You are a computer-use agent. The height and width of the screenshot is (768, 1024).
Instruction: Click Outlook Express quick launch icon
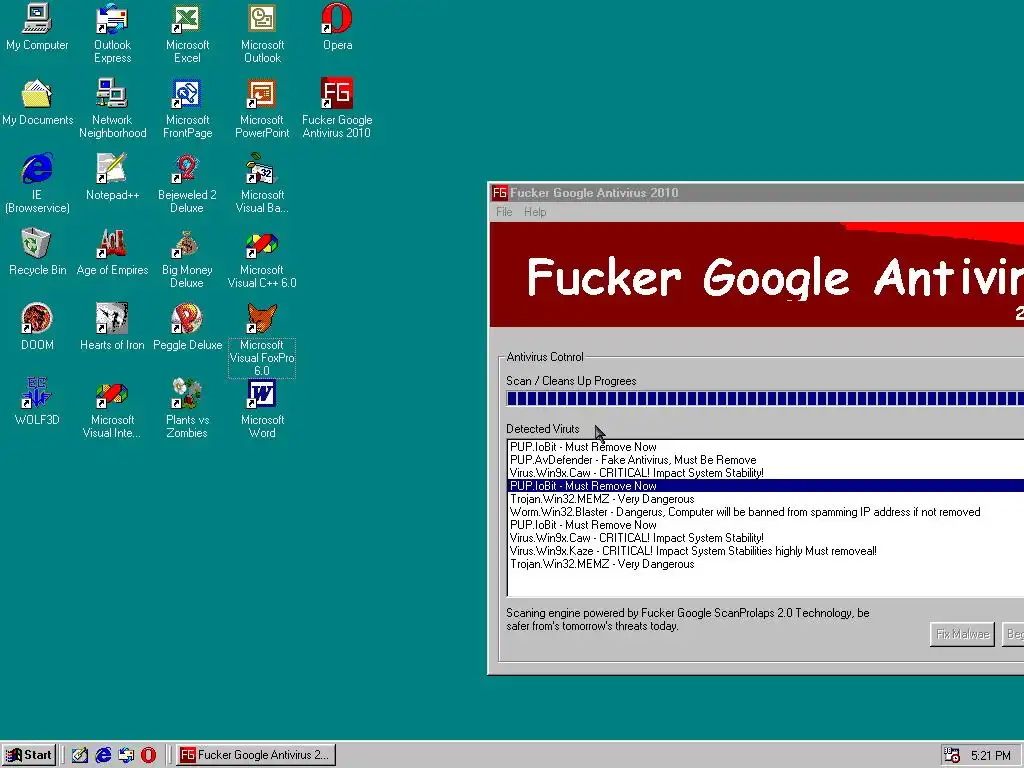click(x=126, y=755)
